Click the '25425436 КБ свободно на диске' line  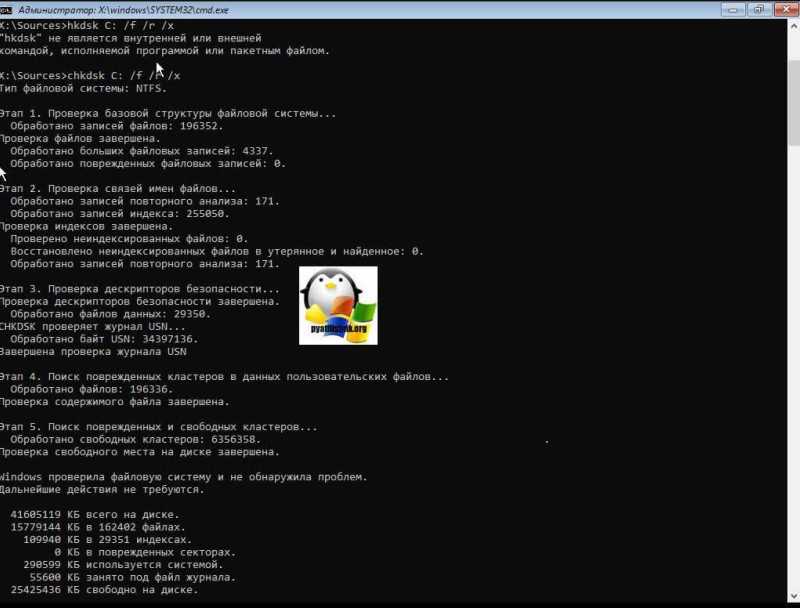[x=104, y=590]
